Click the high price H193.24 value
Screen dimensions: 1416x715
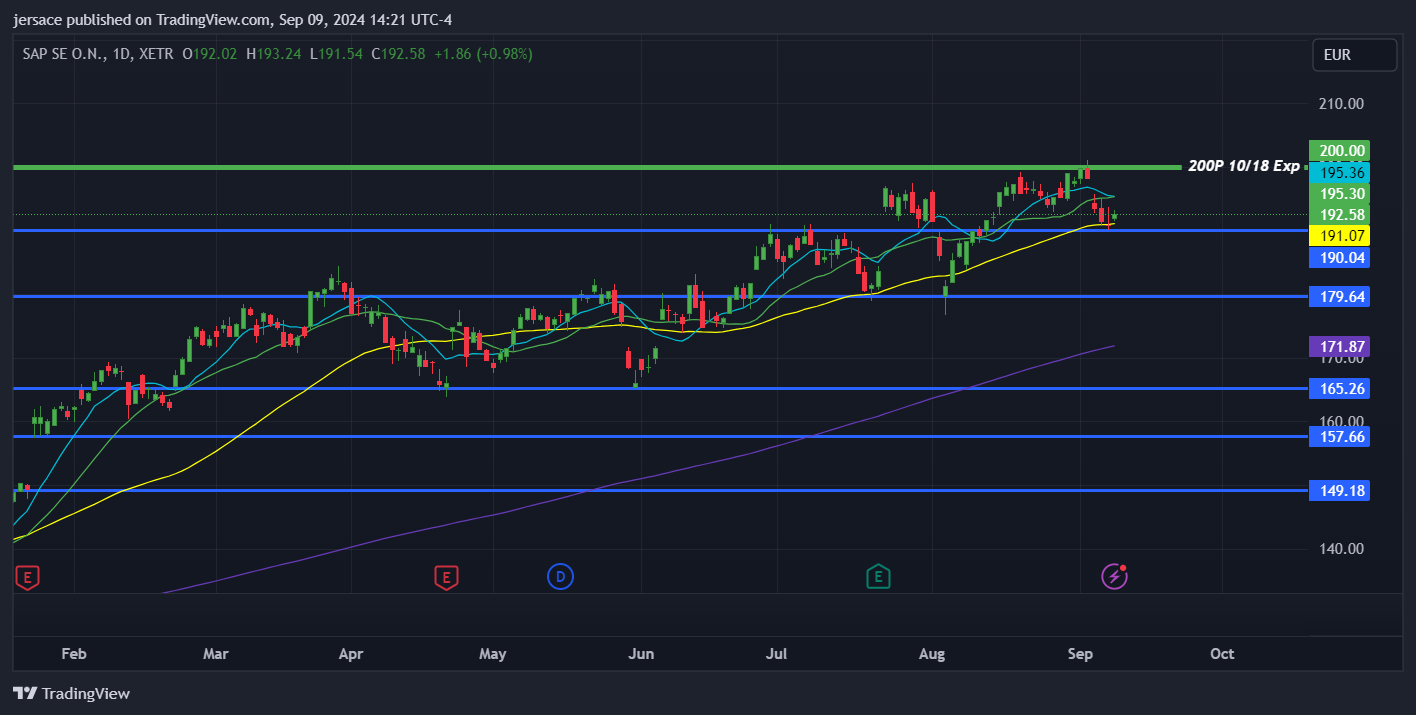274,54
